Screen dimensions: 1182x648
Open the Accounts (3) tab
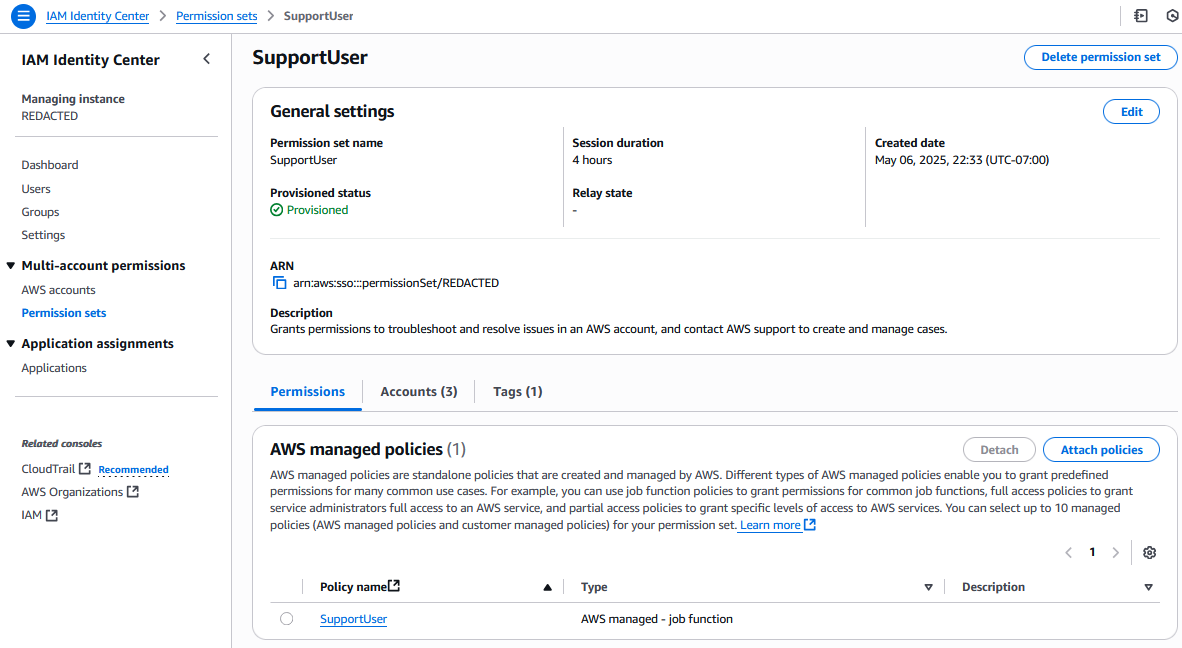[x=418, y=392]
